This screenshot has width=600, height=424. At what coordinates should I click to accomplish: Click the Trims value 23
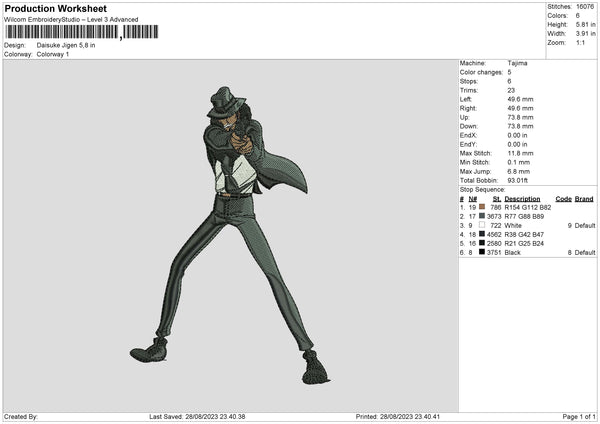[x=511, y=90]
